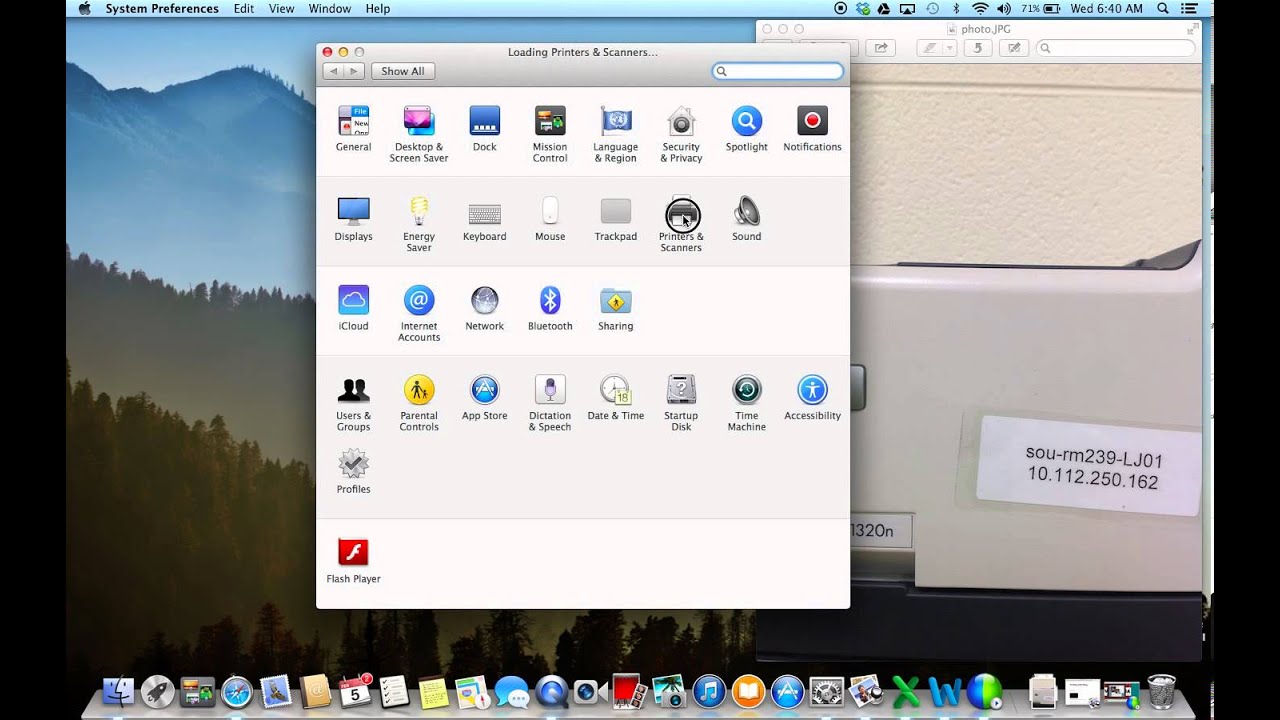This screenshot has width=1280, height=720.
Task: Click the AirPlay display icon in menu bar
Action: tap(908, 9)
